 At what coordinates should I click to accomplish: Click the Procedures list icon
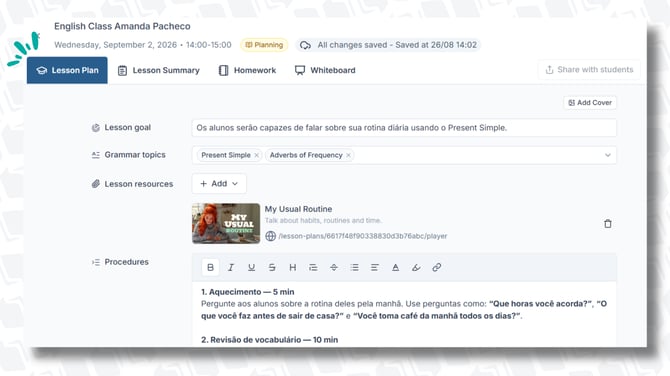(96, 262)
